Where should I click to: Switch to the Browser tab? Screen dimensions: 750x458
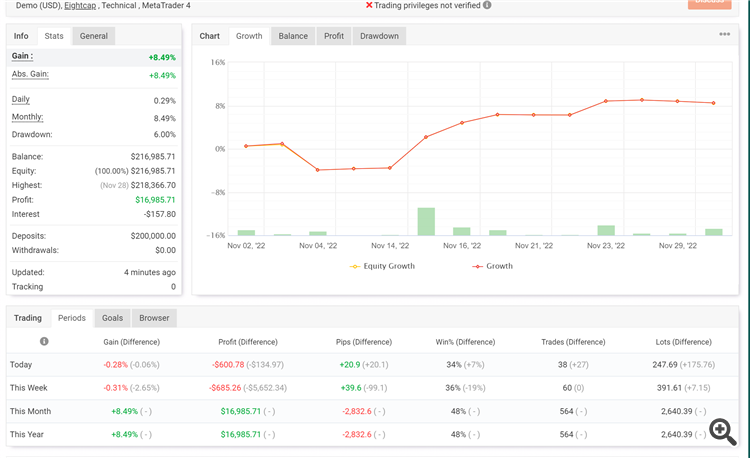point(154,318)
